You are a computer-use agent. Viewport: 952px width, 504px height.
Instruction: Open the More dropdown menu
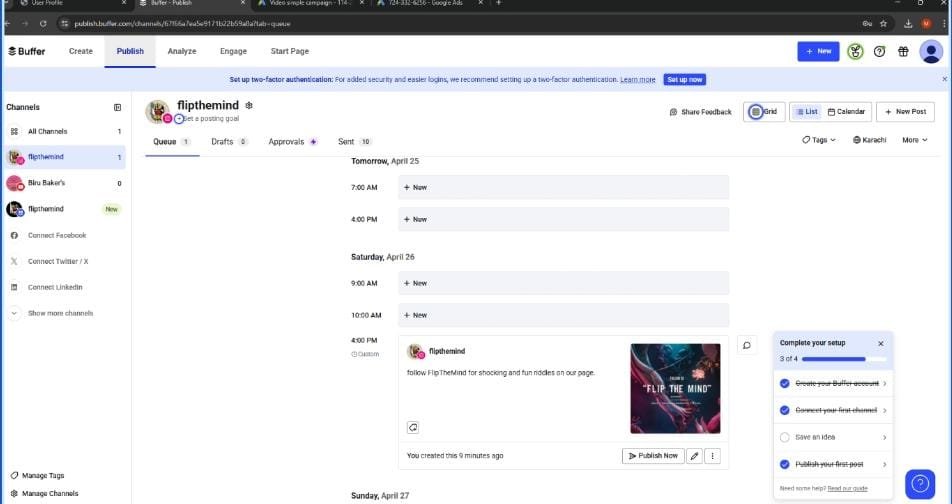point(914,140)
